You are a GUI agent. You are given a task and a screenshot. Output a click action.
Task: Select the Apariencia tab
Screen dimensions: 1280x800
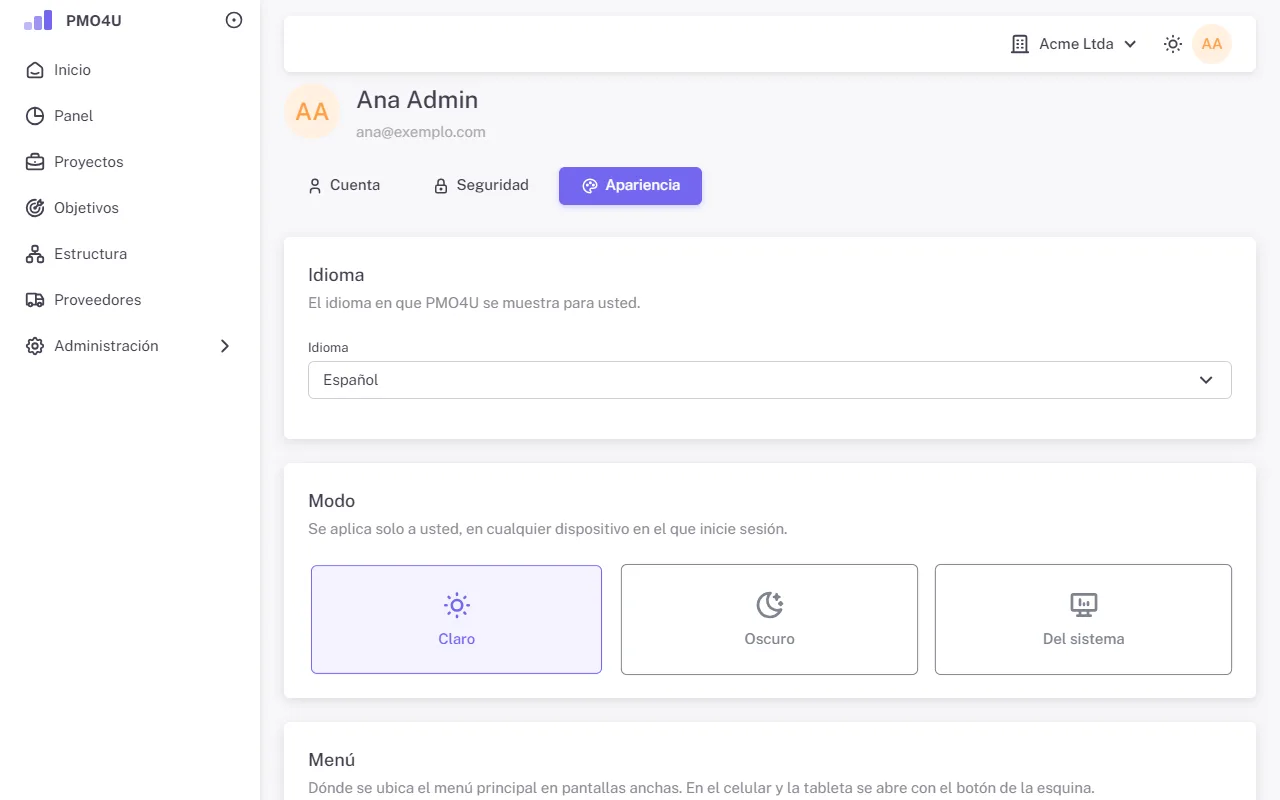(630, 185)
